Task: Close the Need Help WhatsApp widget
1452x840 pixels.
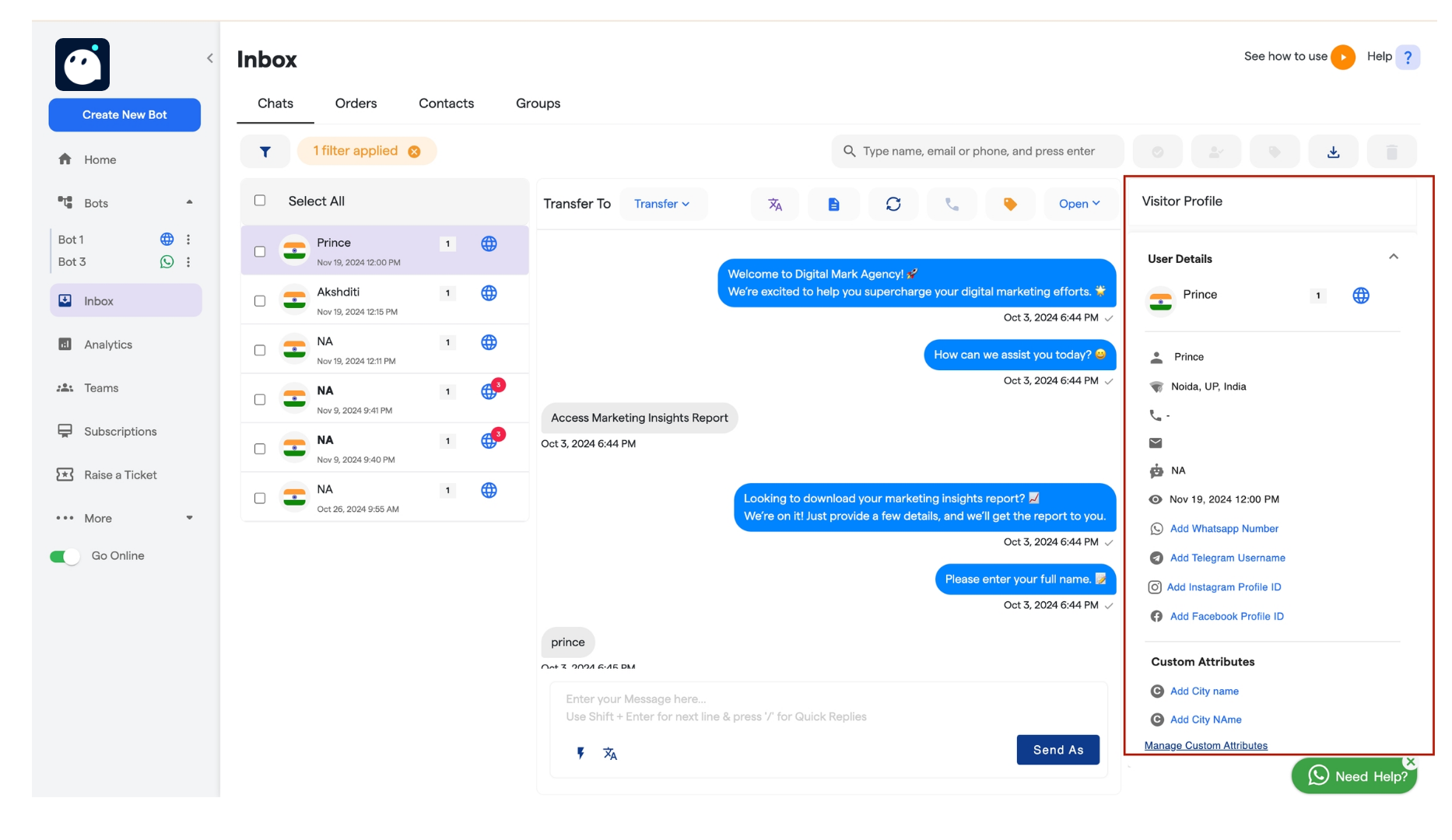Action: coord(1411,761)
